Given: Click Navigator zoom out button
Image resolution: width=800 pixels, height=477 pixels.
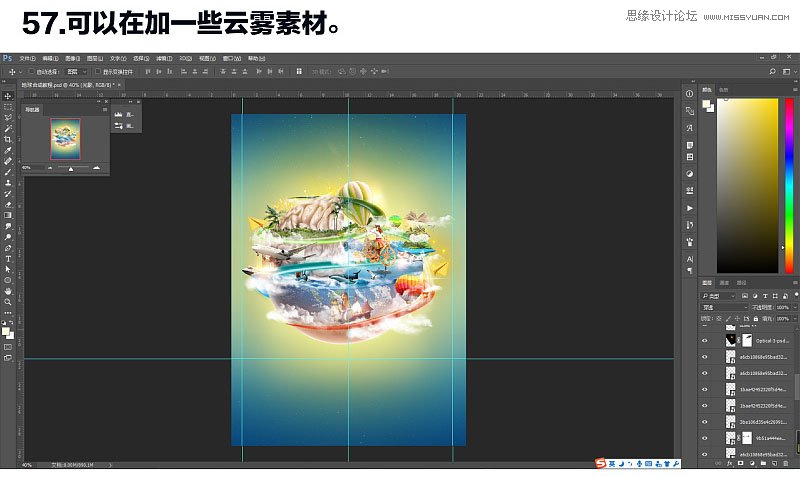Looking at the screenshot, I should click(50, 168).
